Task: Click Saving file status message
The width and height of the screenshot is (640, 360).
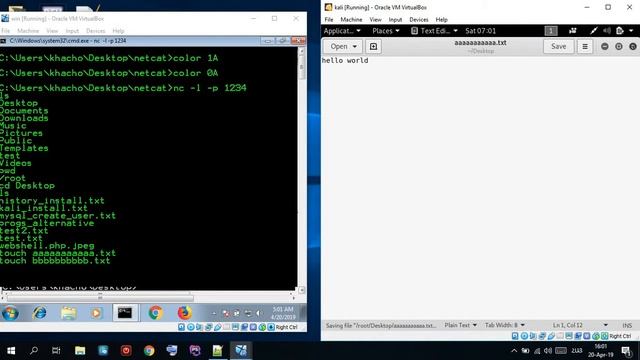Action: point(380,325)
